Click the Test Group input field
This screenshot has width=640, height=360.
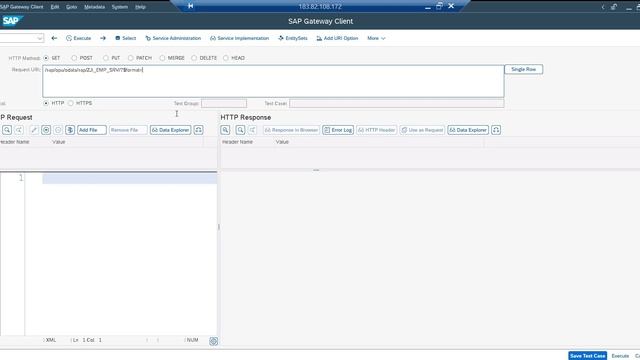point(224,103)
